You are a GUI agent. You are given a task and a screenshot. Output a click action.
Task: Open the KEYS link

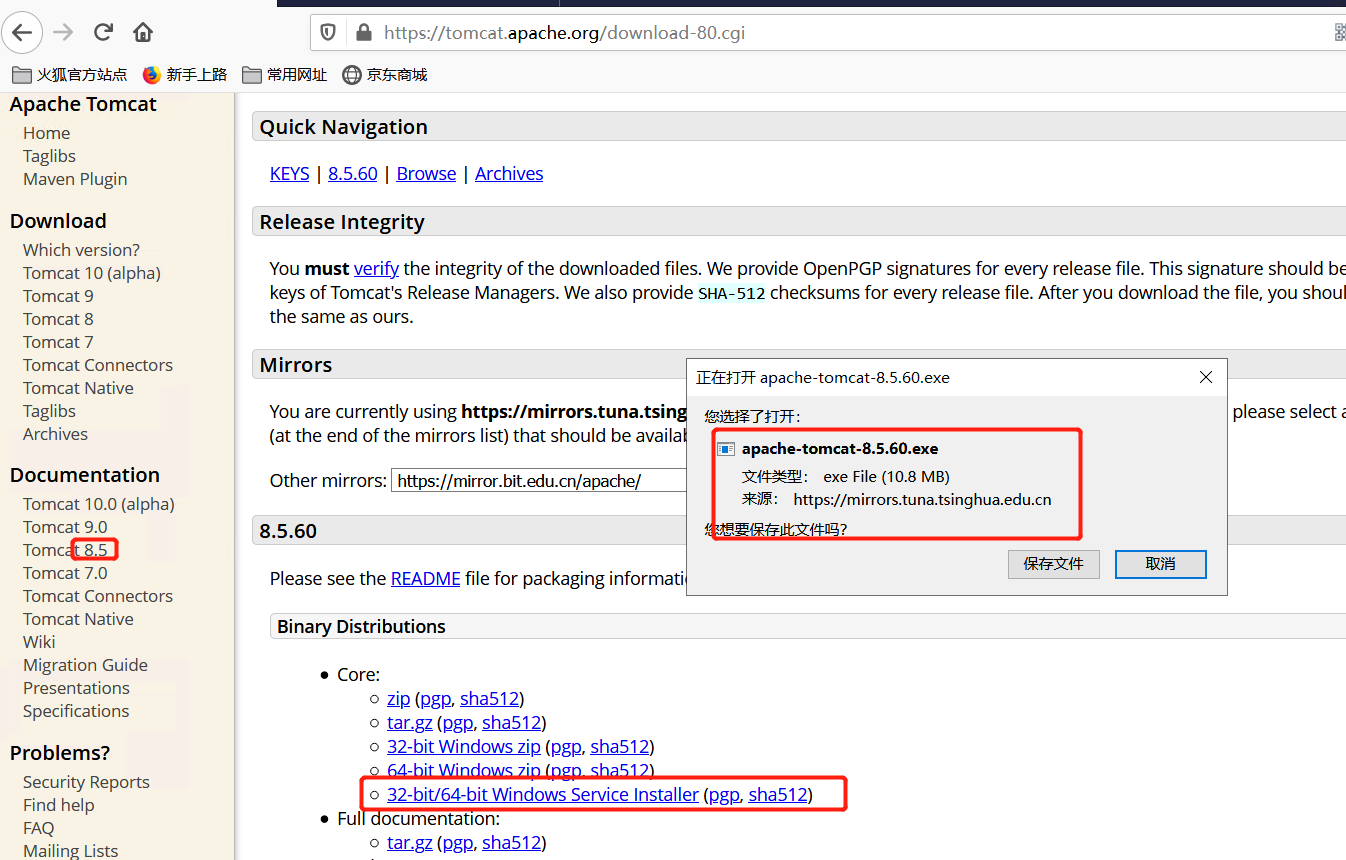coord(289,174)
